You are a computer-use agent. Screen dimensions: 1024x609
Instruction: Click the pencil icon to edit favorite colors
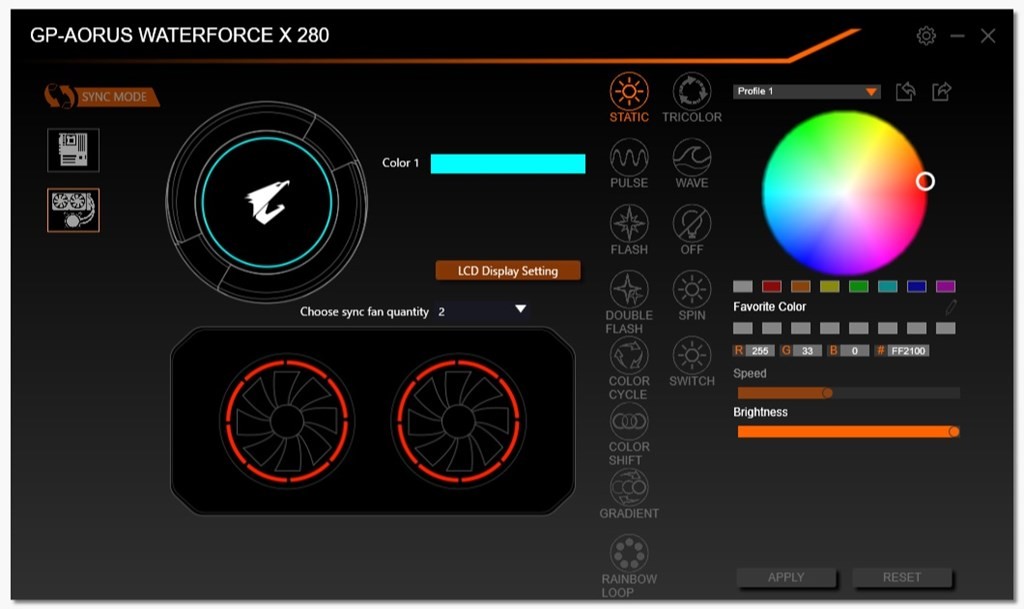tap(951, 307)
